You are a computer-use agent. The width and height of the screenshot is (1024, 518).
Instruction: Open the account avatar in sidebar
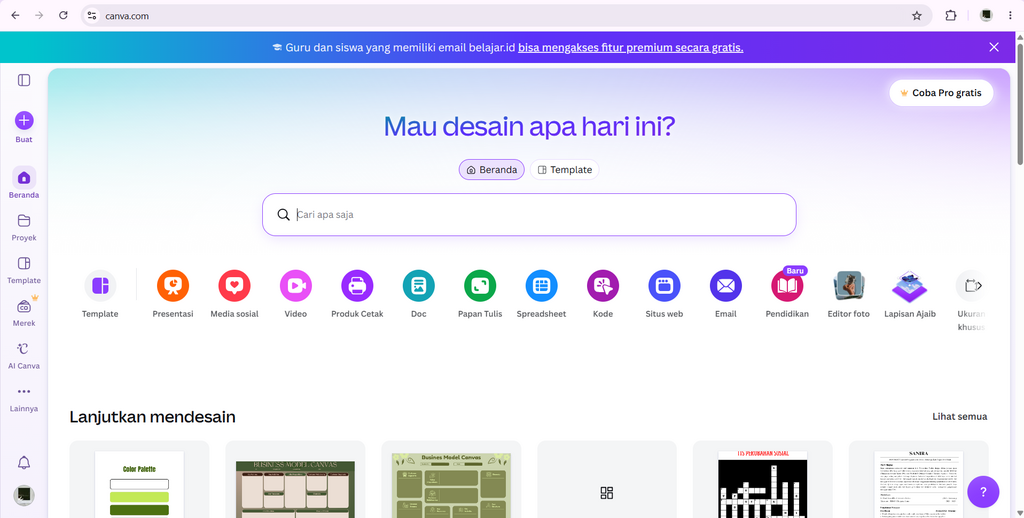coord(24,494)
